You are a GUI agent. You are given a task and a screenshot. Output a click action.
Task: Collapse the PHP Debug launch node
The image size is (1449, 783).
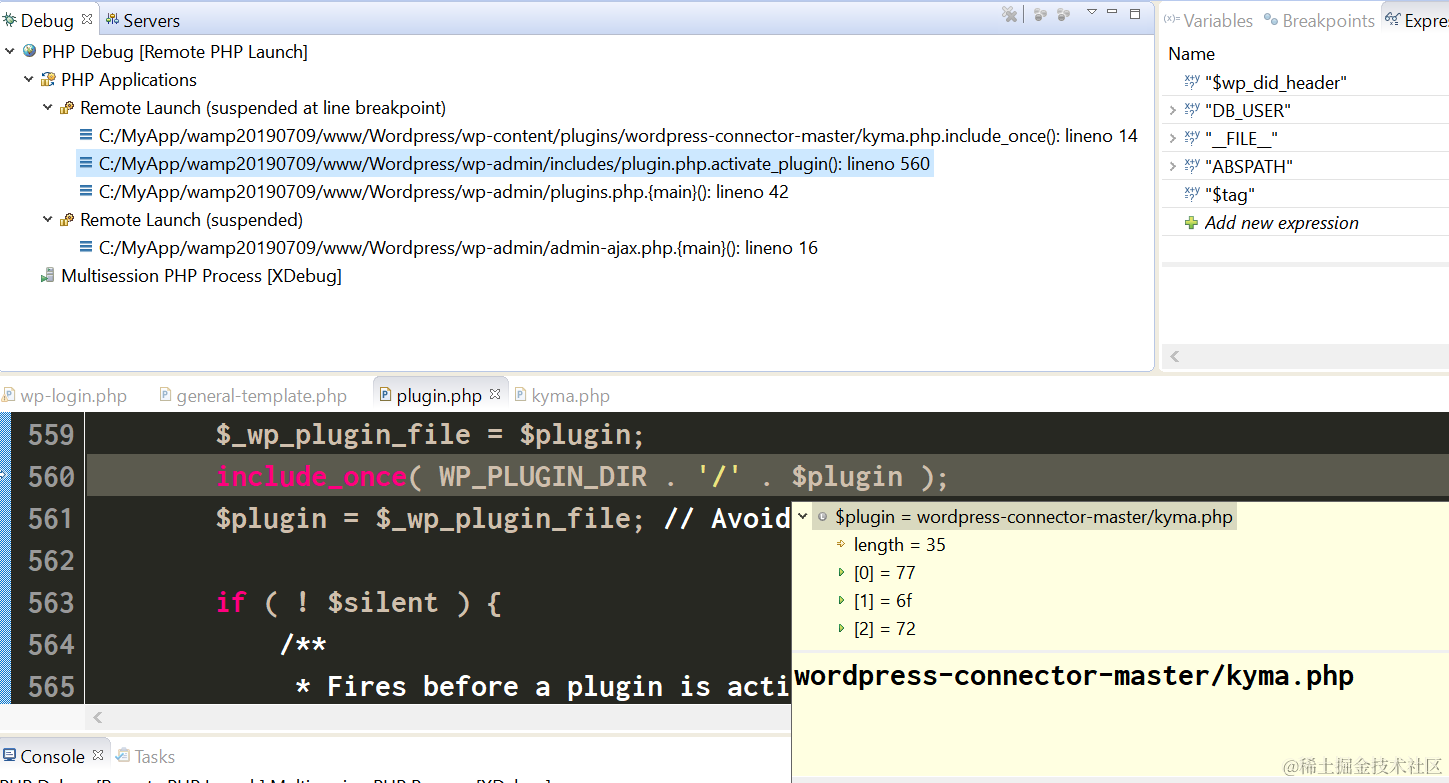click(x=10, y=51)
